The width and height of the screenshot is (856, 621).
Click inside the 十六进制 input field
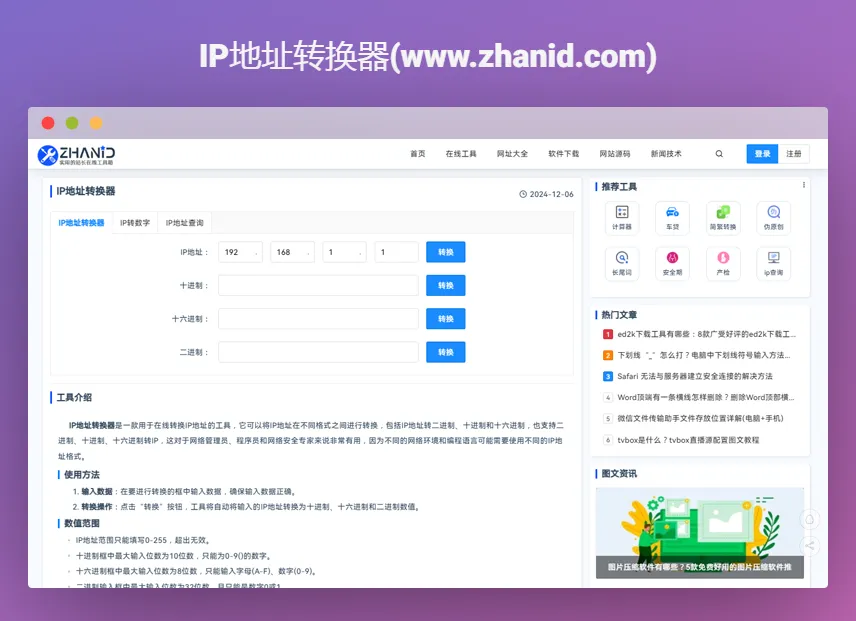pyautogui.click(x=318, y=318)
